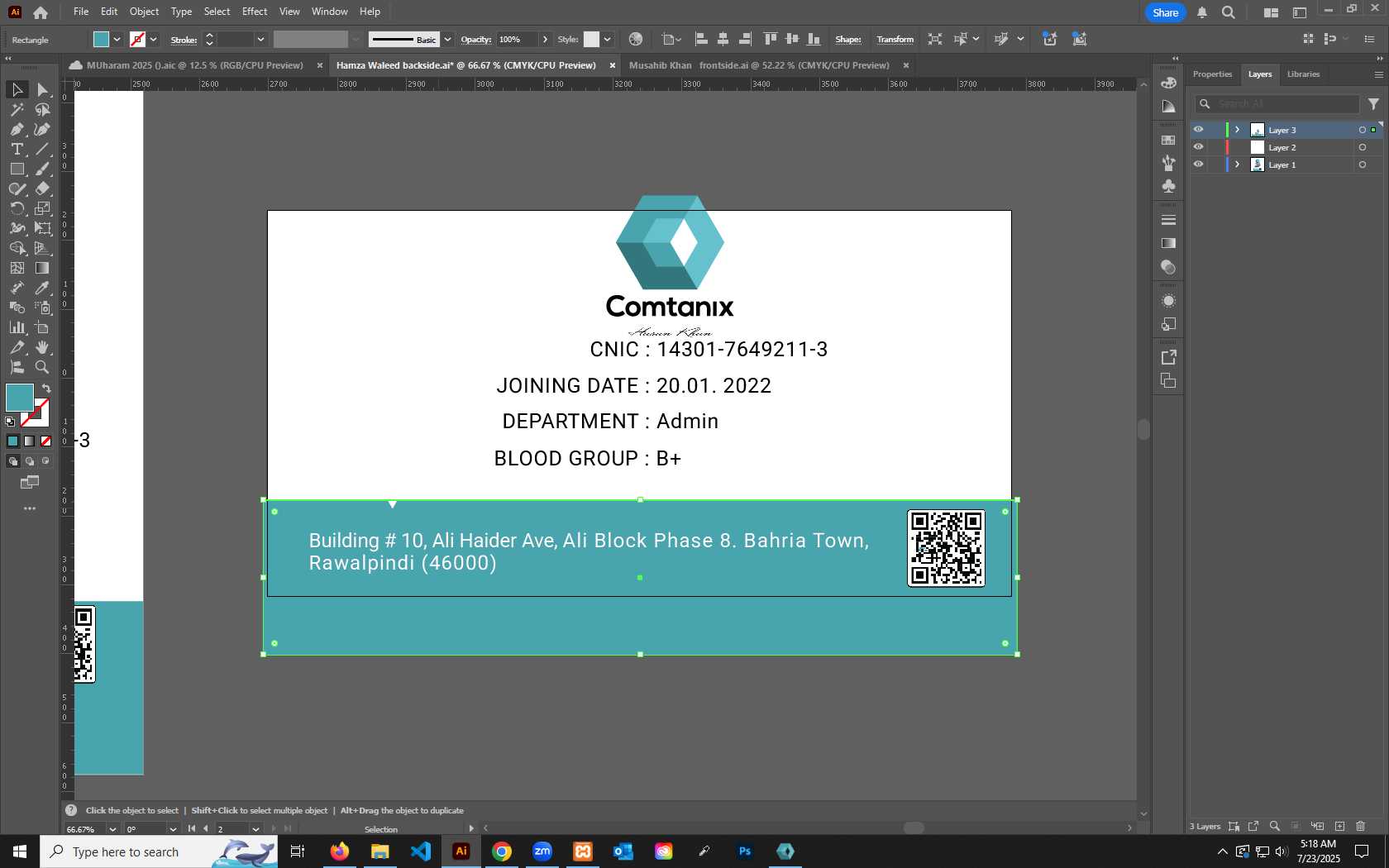Open the Transform panel link
The image size is (1389, 868).
pos(895,40)
